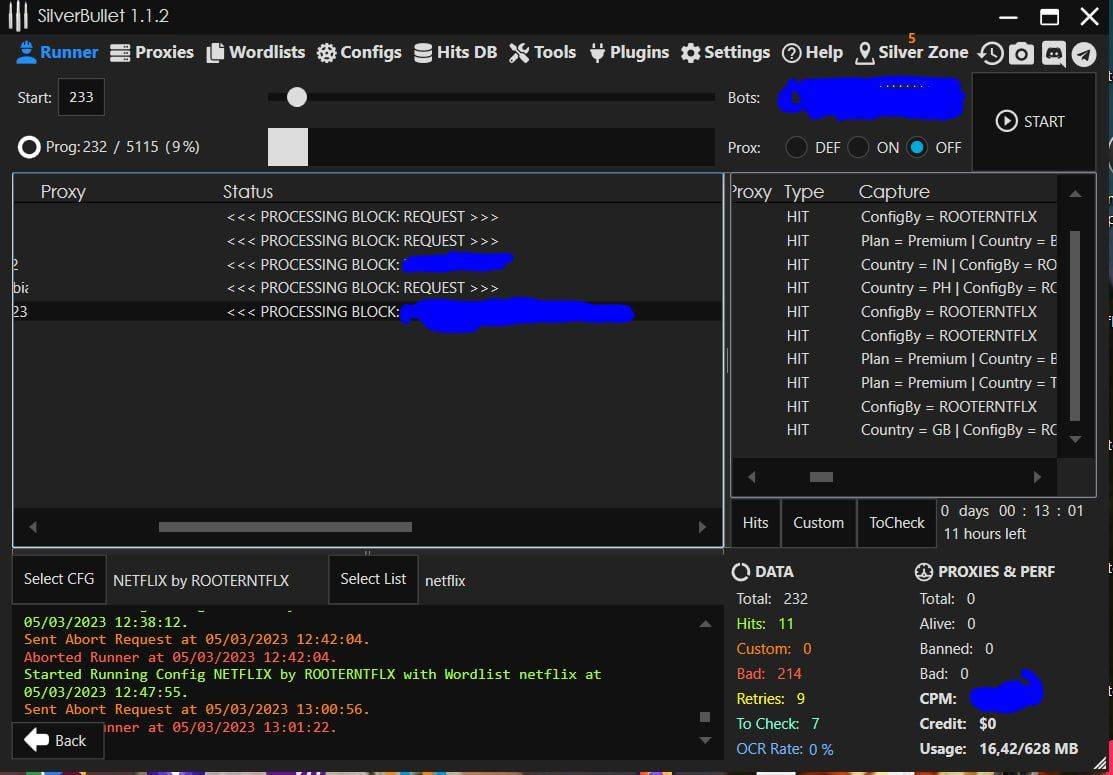Select the DEF proxy radio button
Image resolution: width=1113 pixels, height=775 pixels.
pyautogui.click(x=796, y=147)
